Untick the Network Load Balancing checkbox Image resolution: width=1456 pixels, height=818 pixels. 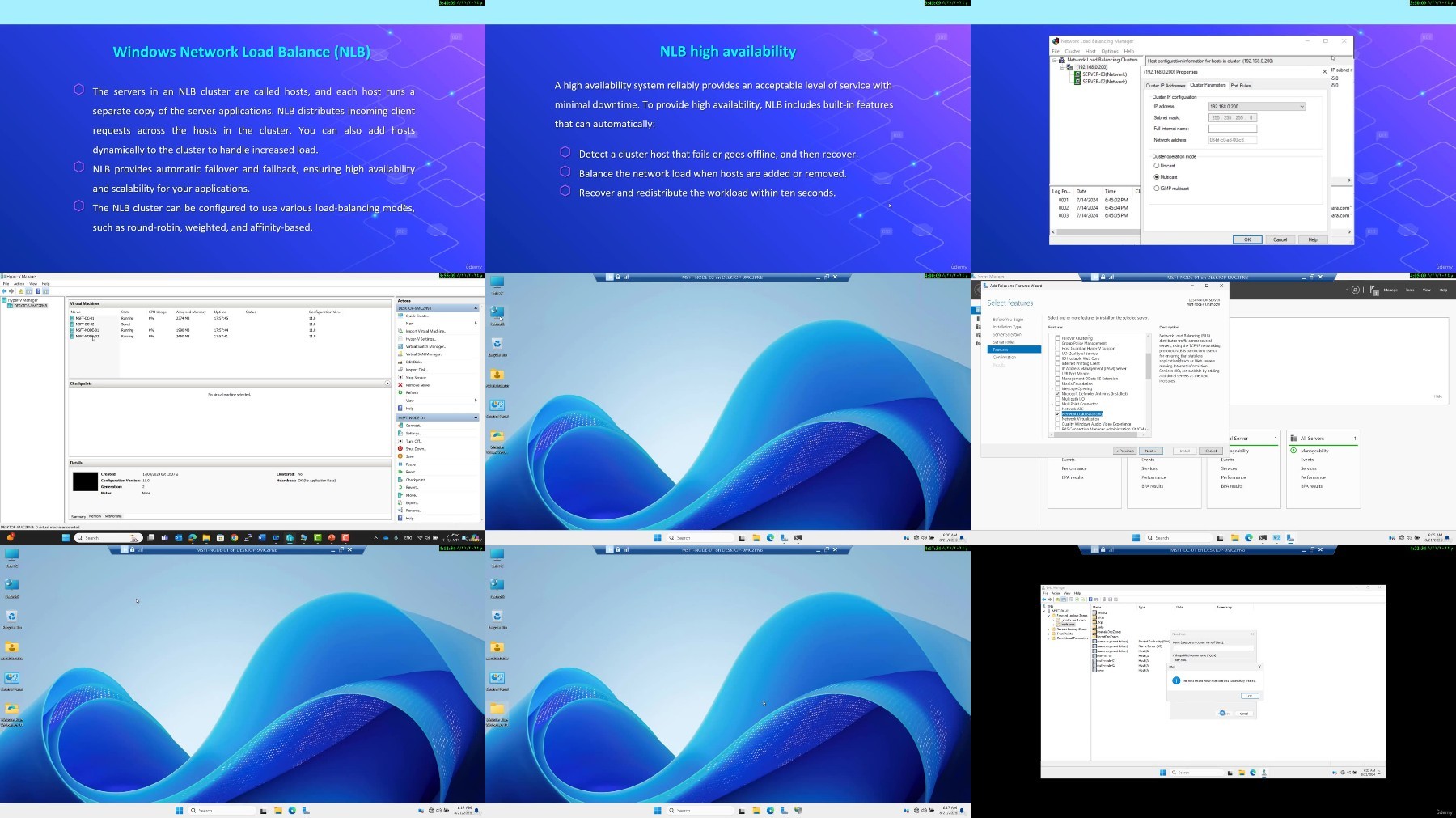click(x=1057, y=413)
